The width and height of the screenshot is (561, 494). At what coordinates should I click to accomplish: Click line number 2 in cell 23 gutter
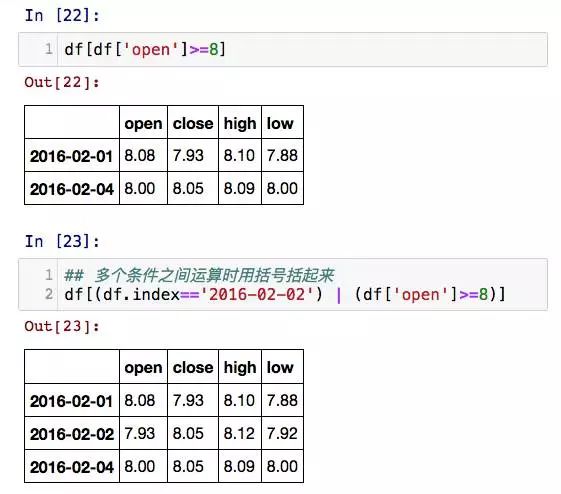tap(49, 294)
